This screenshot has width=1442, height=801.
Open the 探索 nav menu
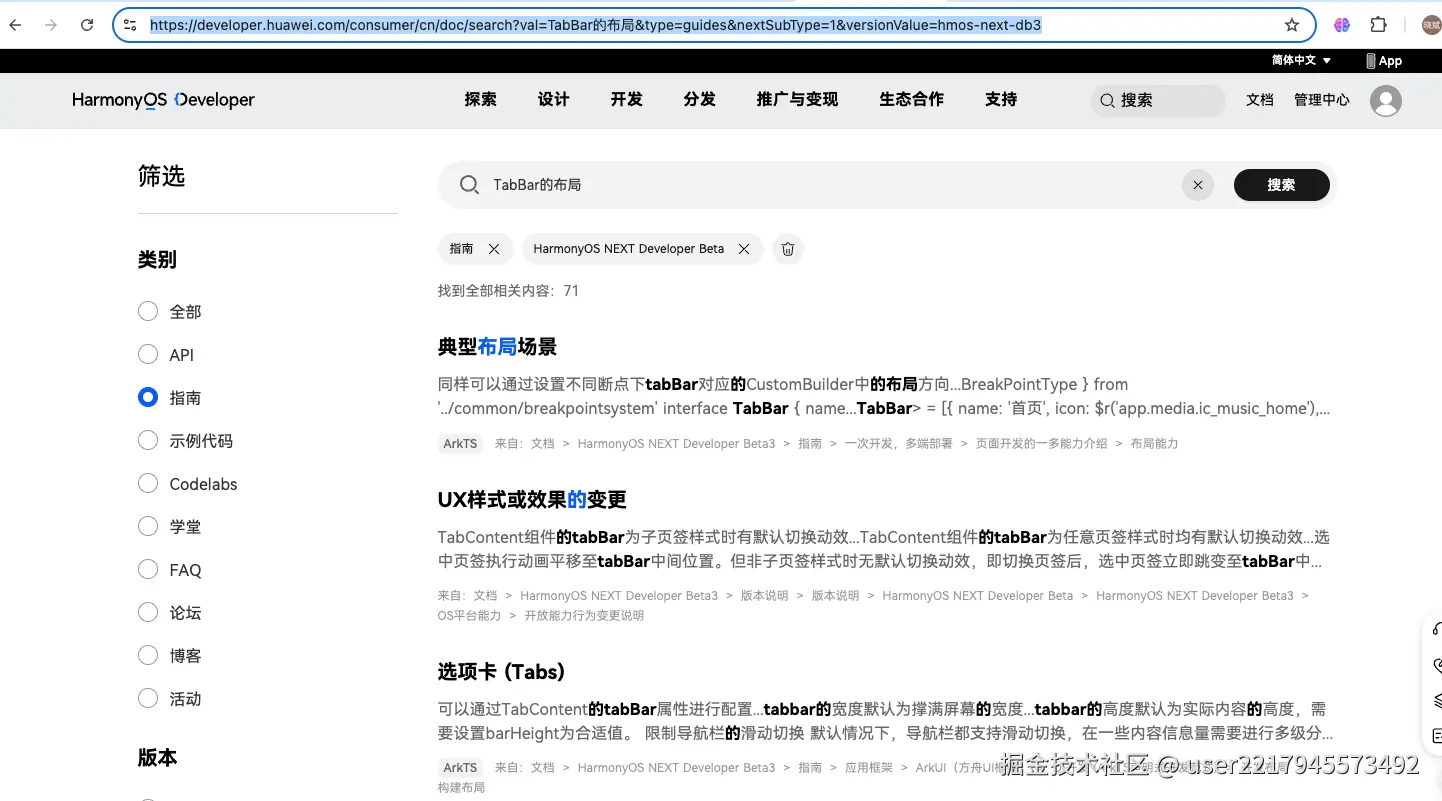[x=480, y=100]
